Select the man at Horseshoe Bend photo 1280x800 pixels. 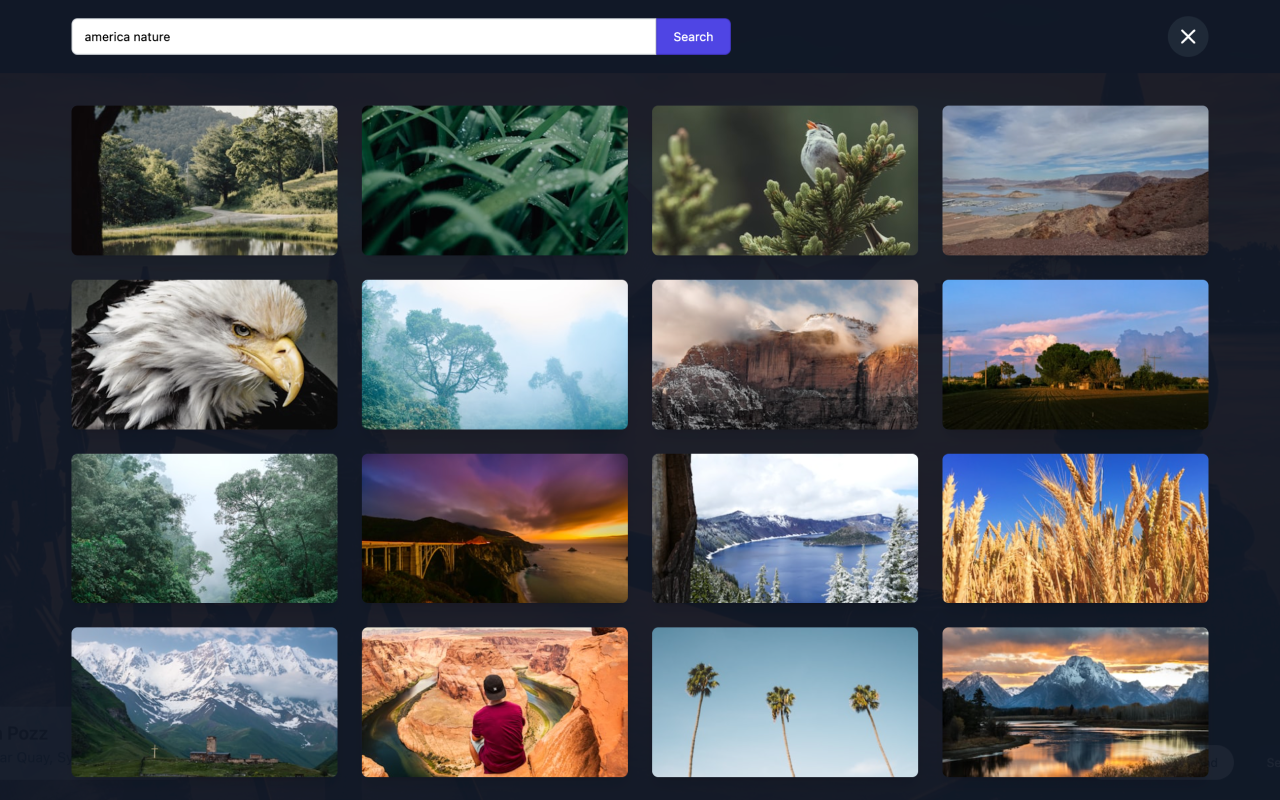(495, 702)
